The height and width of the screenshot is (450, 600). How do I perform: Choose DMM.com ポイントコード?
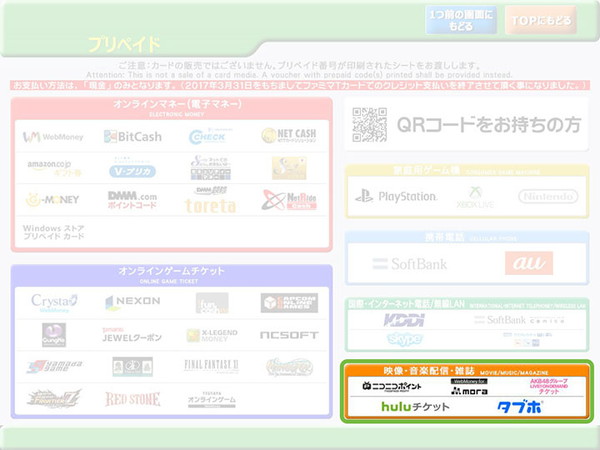point(132,200)
